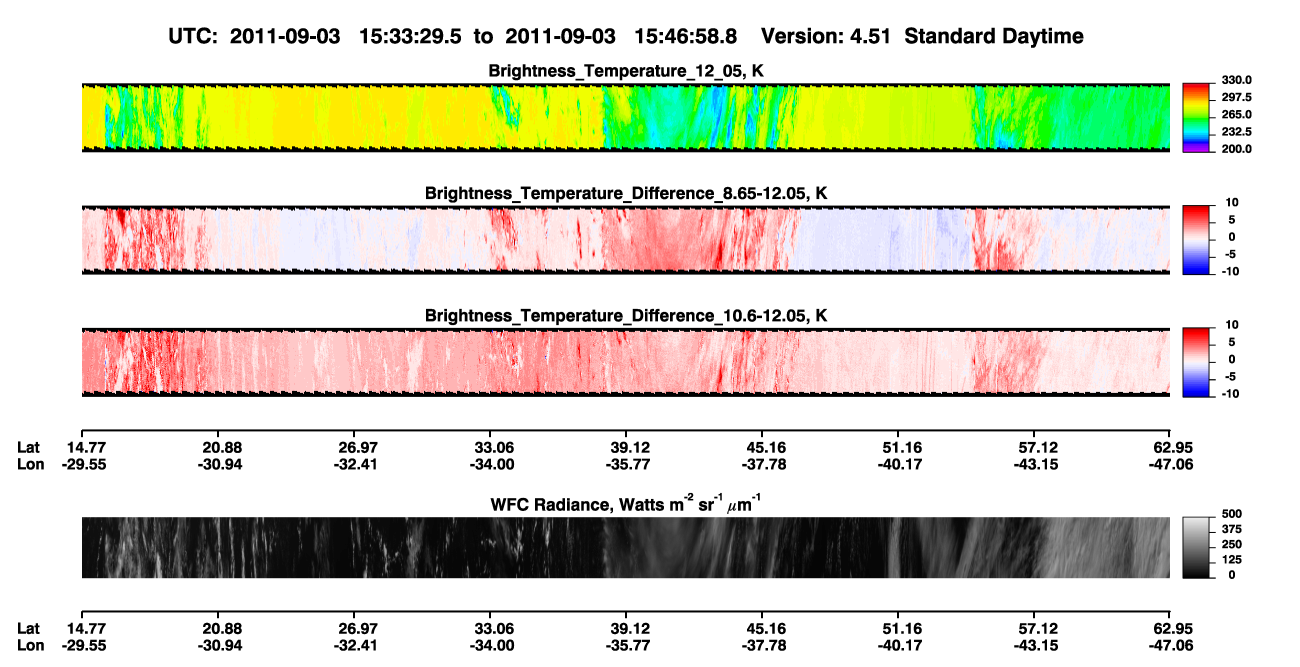Image resolution: width=1300 pixels, height=667 pixels.
Task: Click latitude '14.77' under the 10.6-12.05 panel
Action: pyautogui.click(x=86, y=447)
